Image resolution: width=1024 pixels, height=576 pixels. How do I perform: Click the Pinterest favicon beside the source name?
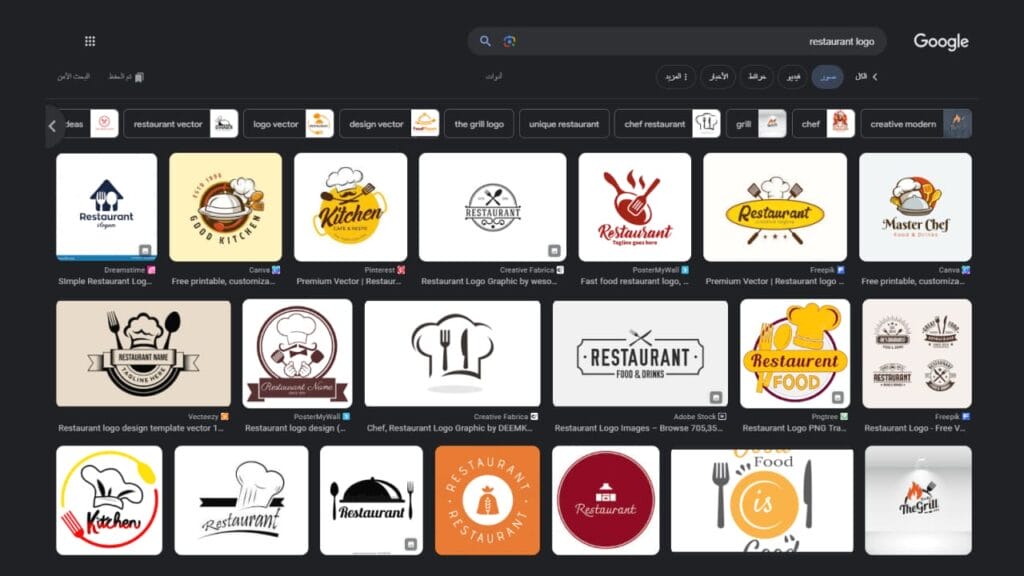401,270
